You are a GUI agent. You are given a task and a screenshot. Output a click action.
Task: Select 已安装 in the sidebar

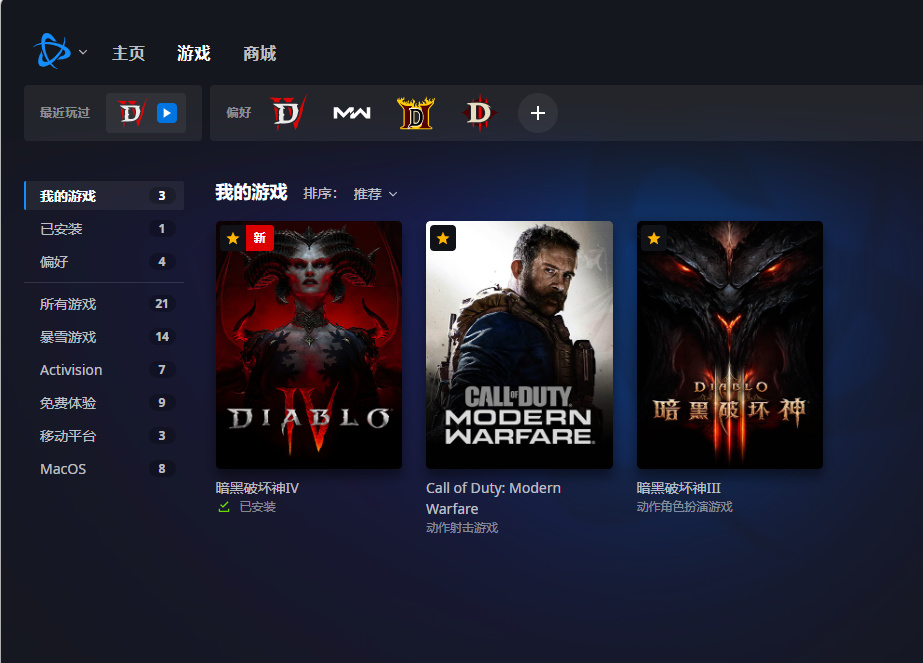pos(104,228)
